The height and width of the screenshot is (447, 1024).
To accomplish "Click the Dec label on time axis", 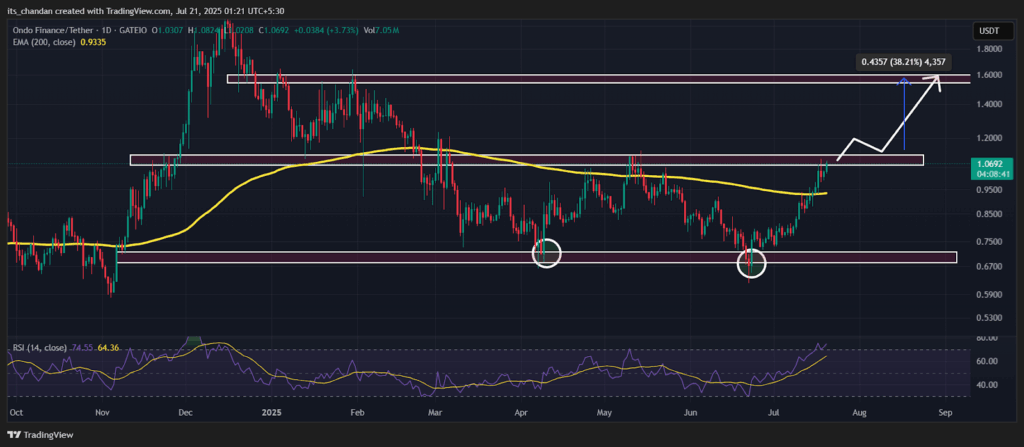I will (185, 413).
